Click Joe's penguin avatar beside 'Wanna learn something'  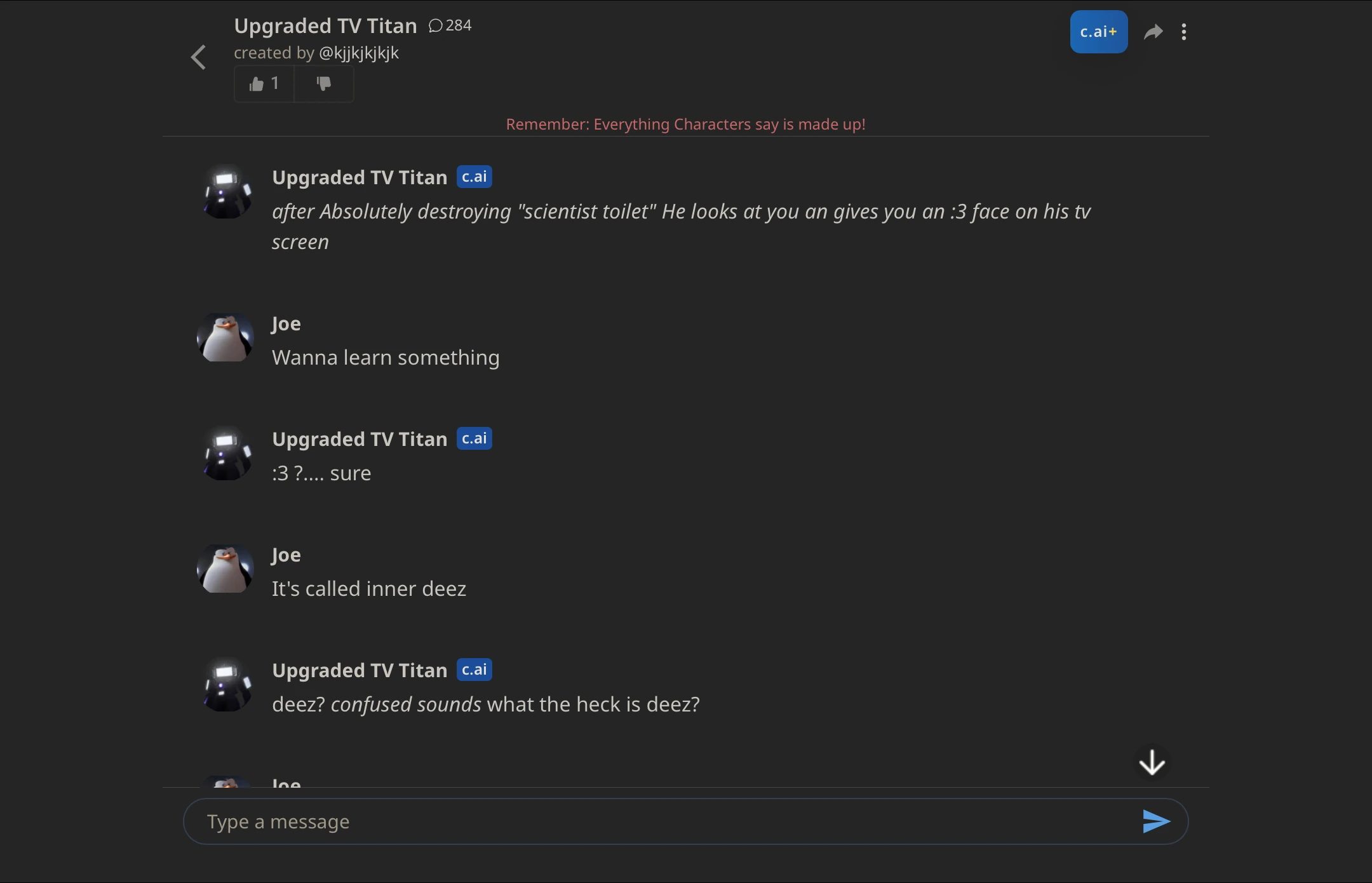225,337
